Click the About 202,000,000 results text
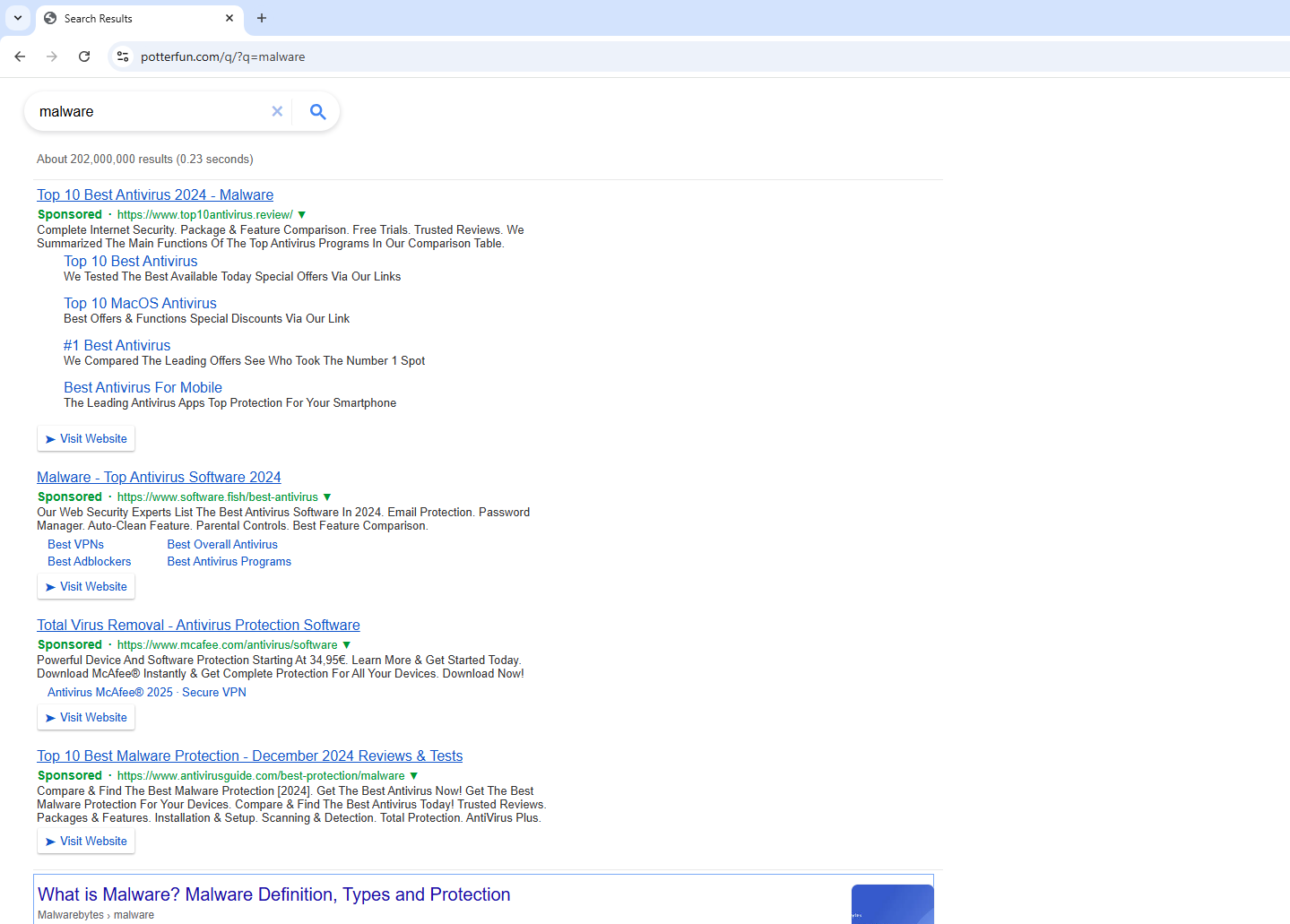 (144, 159)
